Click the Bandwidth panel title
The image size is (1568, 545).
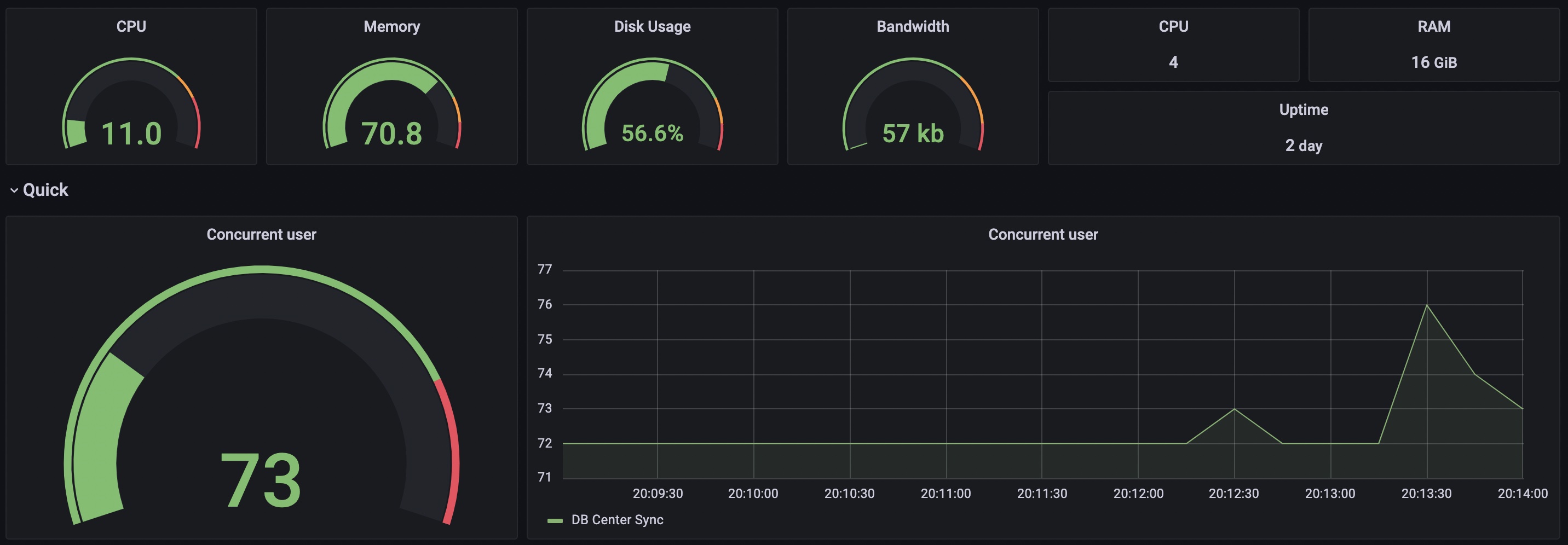click(913, 26)
